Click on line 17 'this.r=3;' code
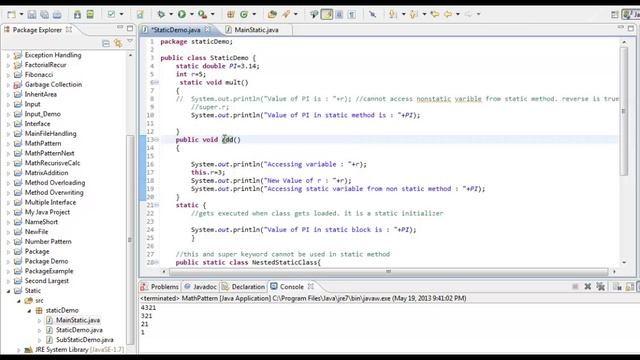The image size is (640, 360). point(208,172)
